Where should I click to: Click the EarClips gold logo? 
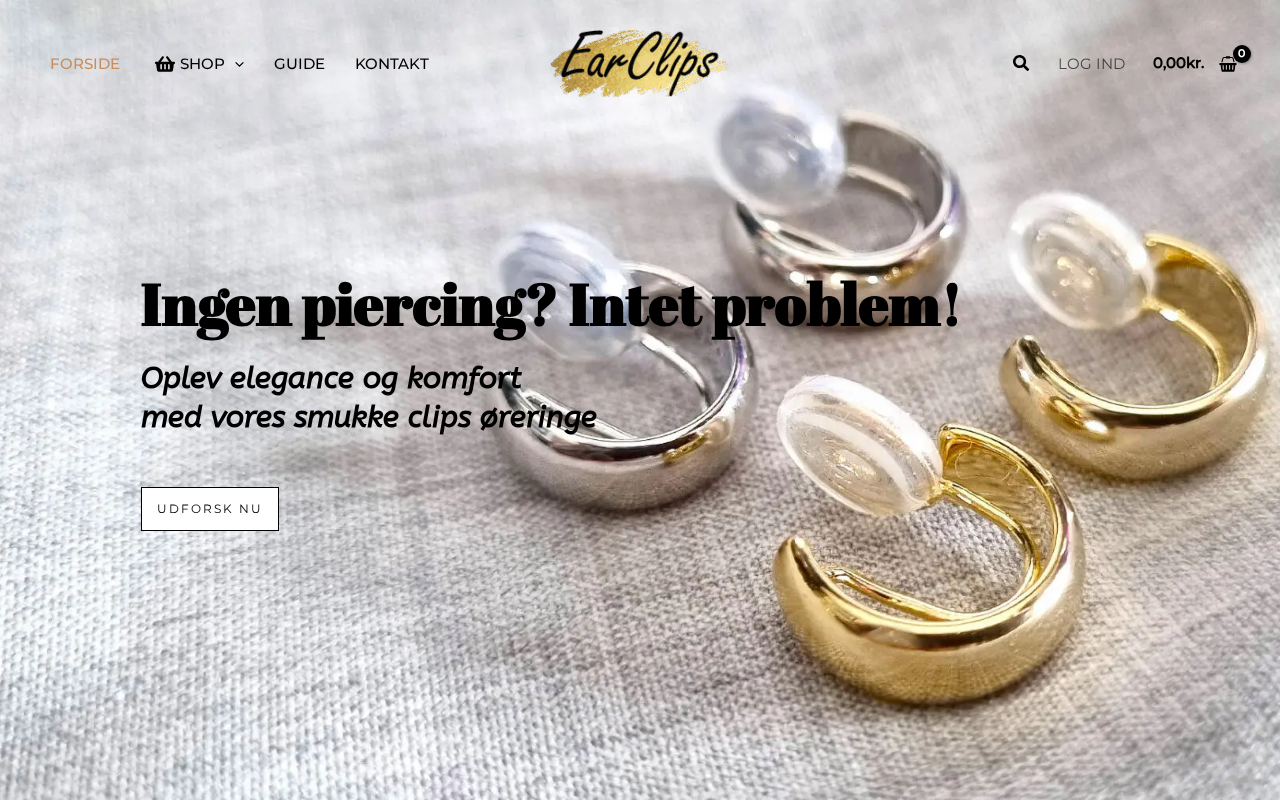click(638, 63)
